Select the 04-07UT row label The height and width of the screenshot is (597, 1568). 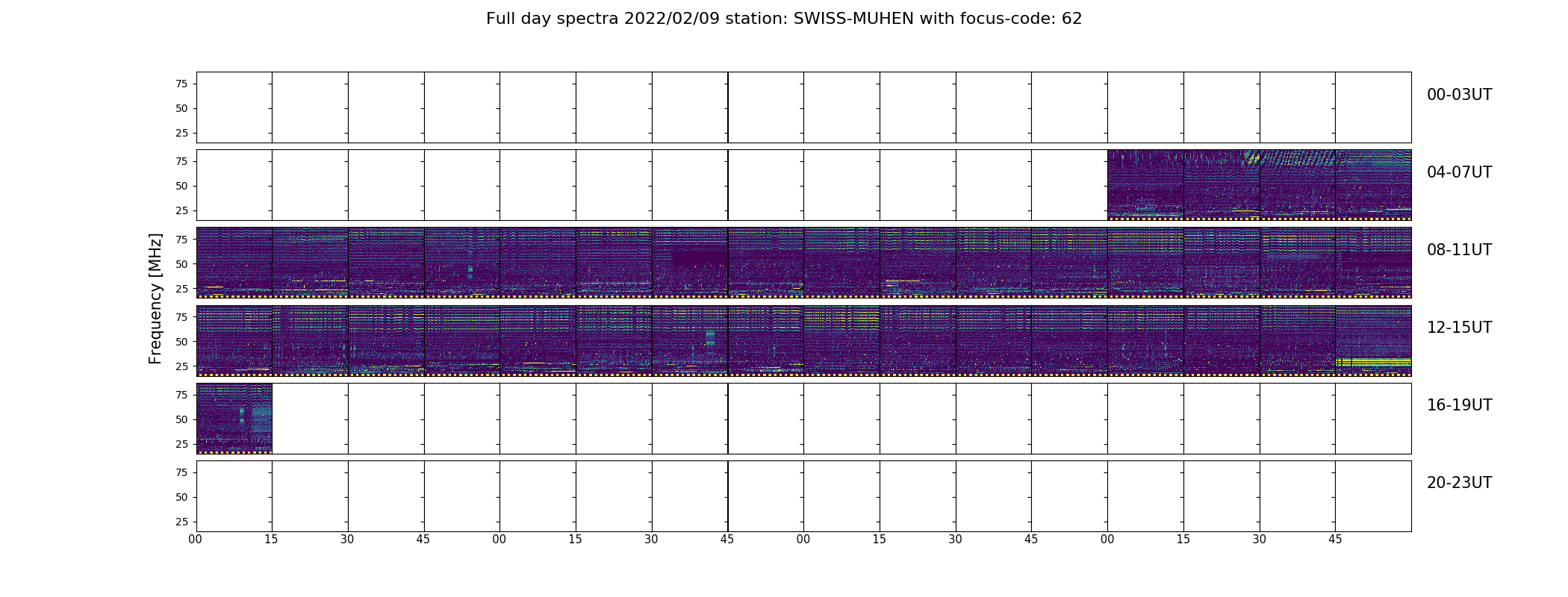click(x=1459, y=172)
